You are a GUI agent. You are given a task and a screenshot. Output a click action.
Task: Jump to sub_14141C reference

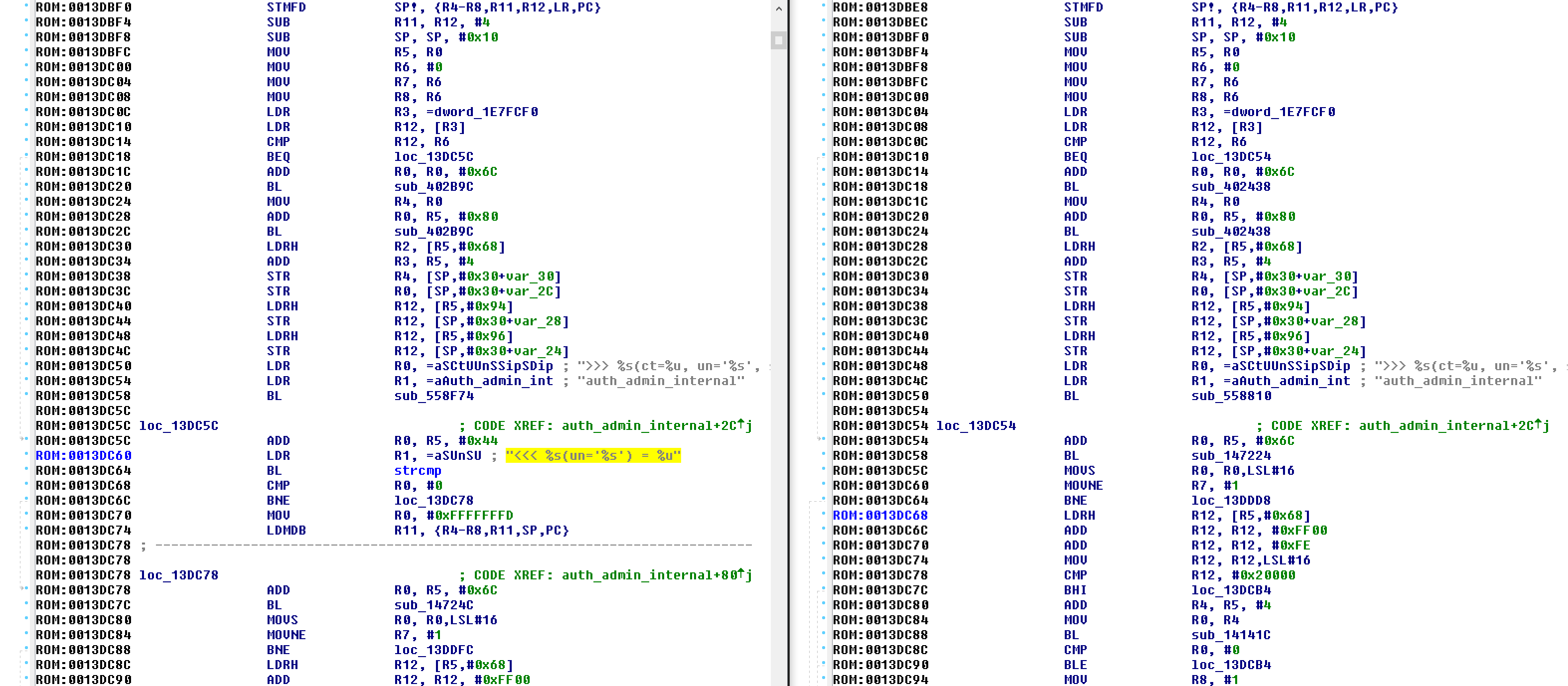(x=1231, y=635)
